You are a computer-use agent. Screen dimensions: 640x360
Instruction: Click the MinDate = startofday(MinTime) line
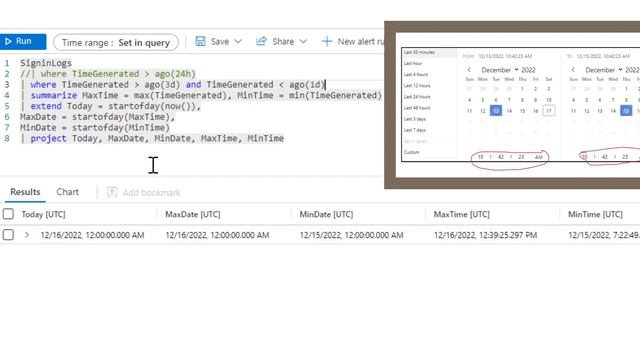(95, 127)
